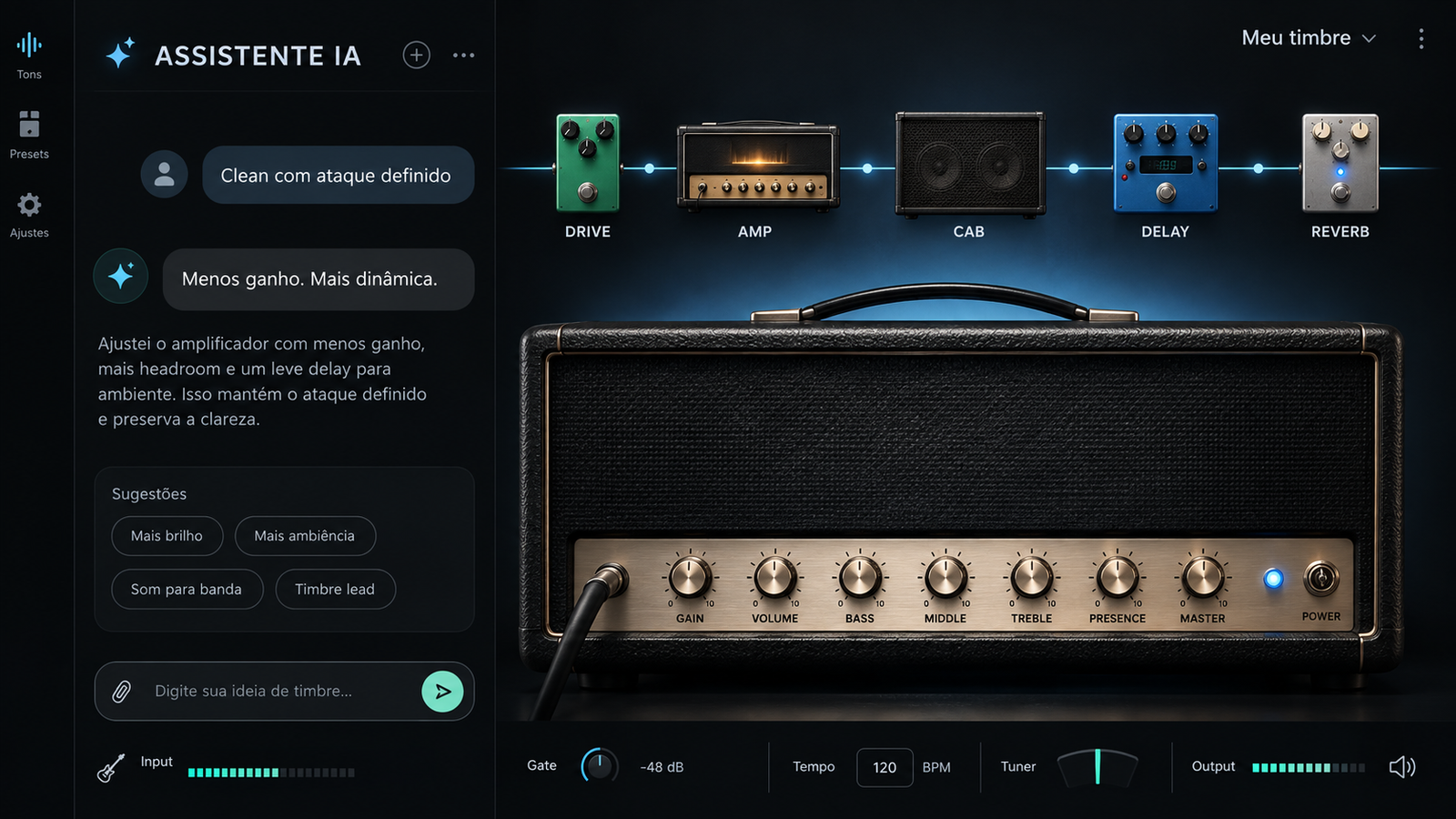Viewport: 1456px width, 819px height.
Task: Focus the Digite sua ideia de timbre field
Action: click(x=284, y=692)
